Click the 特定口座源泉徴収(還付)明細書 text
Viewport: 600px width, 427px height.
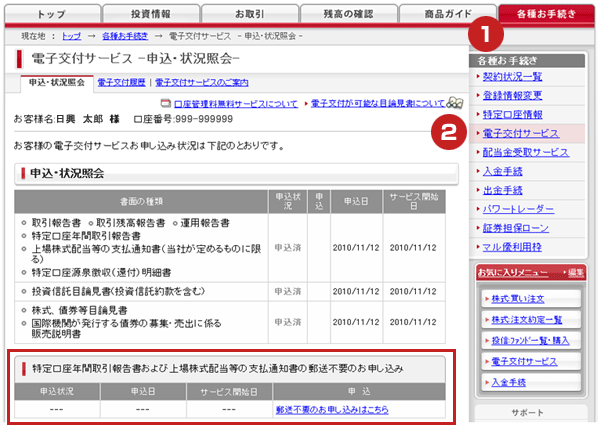101,273
